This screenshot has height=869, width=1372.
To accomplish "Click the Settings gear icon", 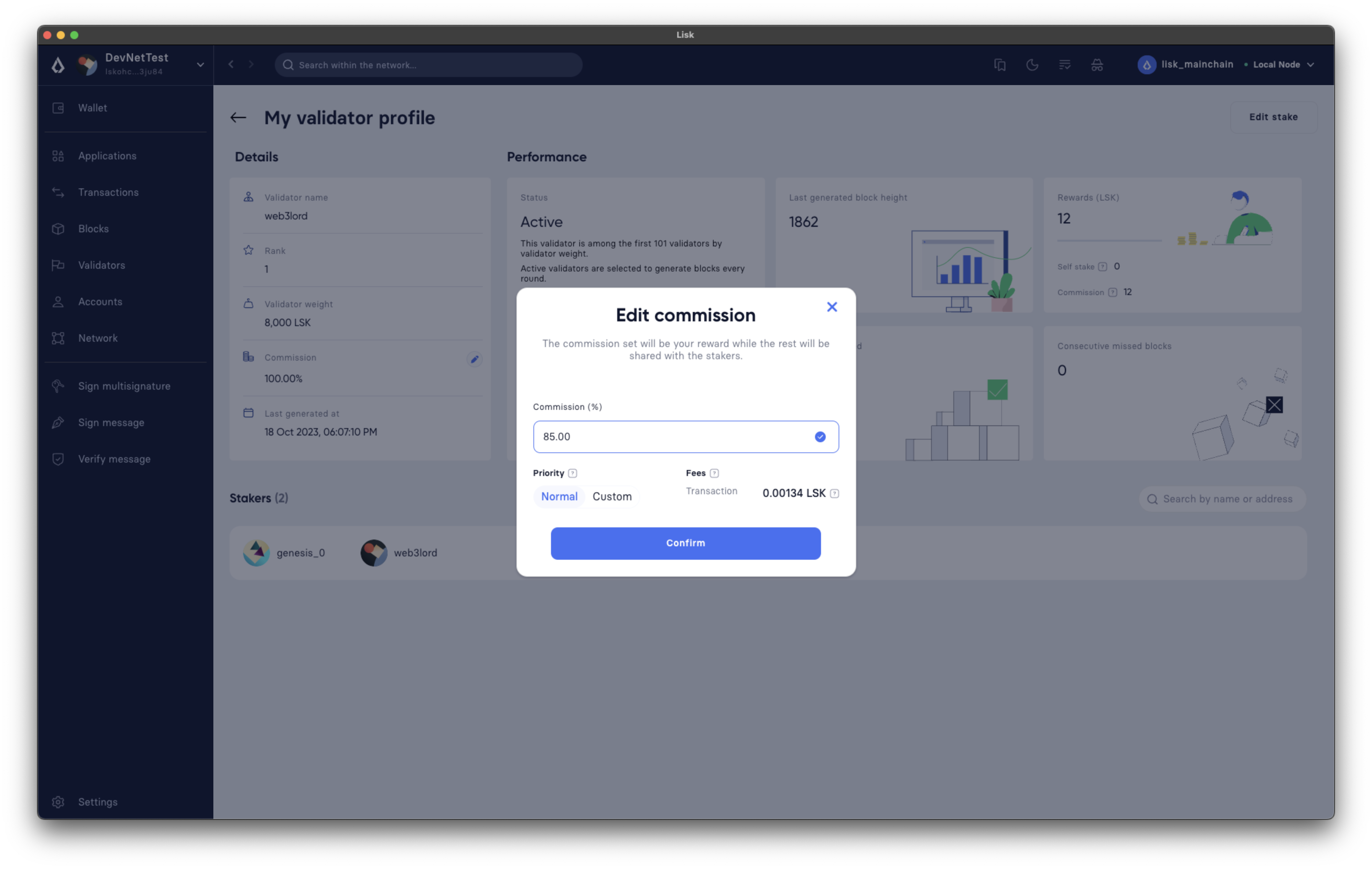I will pos(58,802).
